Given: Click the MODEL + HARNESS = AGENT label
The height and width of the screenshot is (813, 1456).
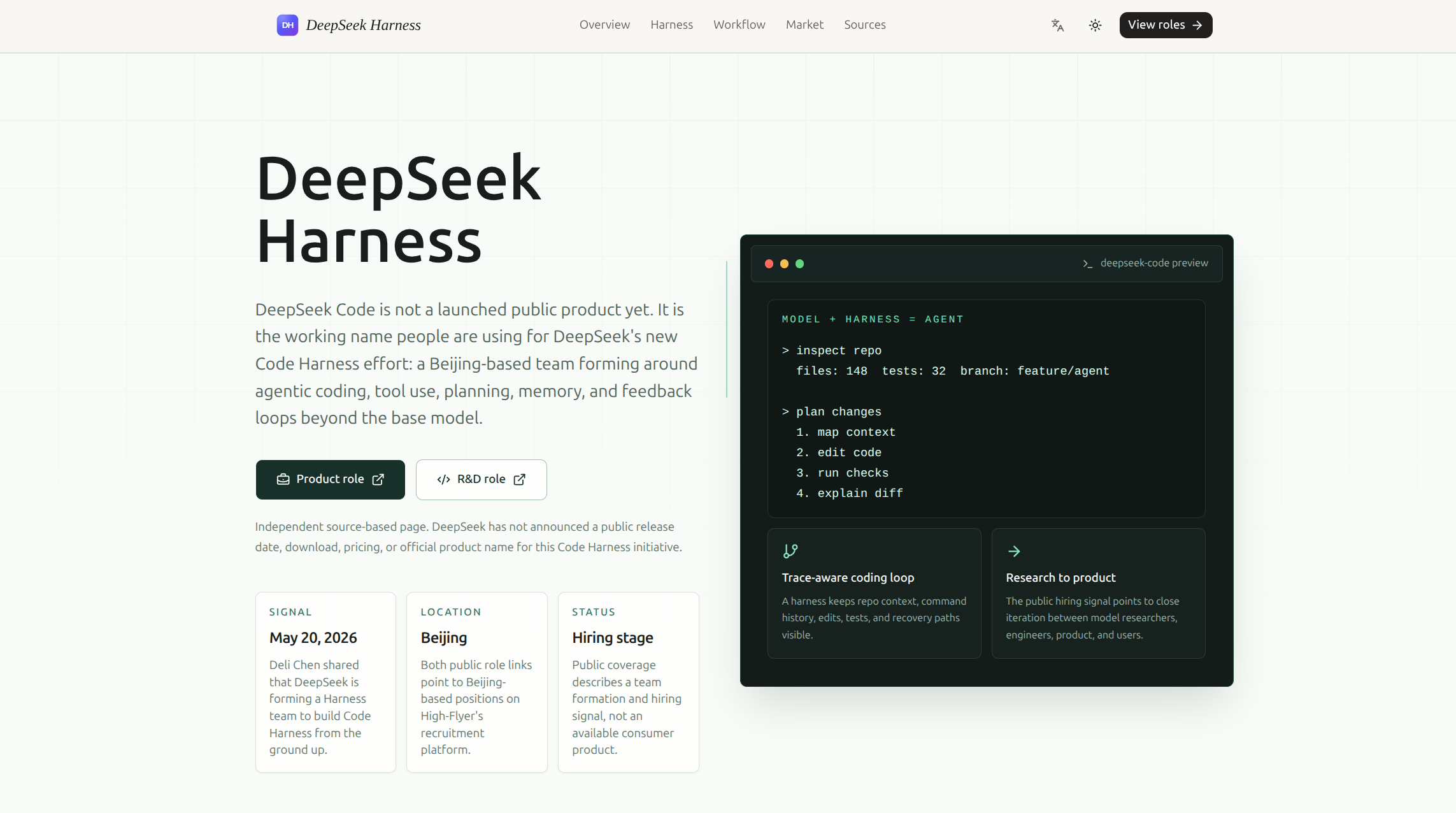Looking at the screenshot, I should point(872,319).
